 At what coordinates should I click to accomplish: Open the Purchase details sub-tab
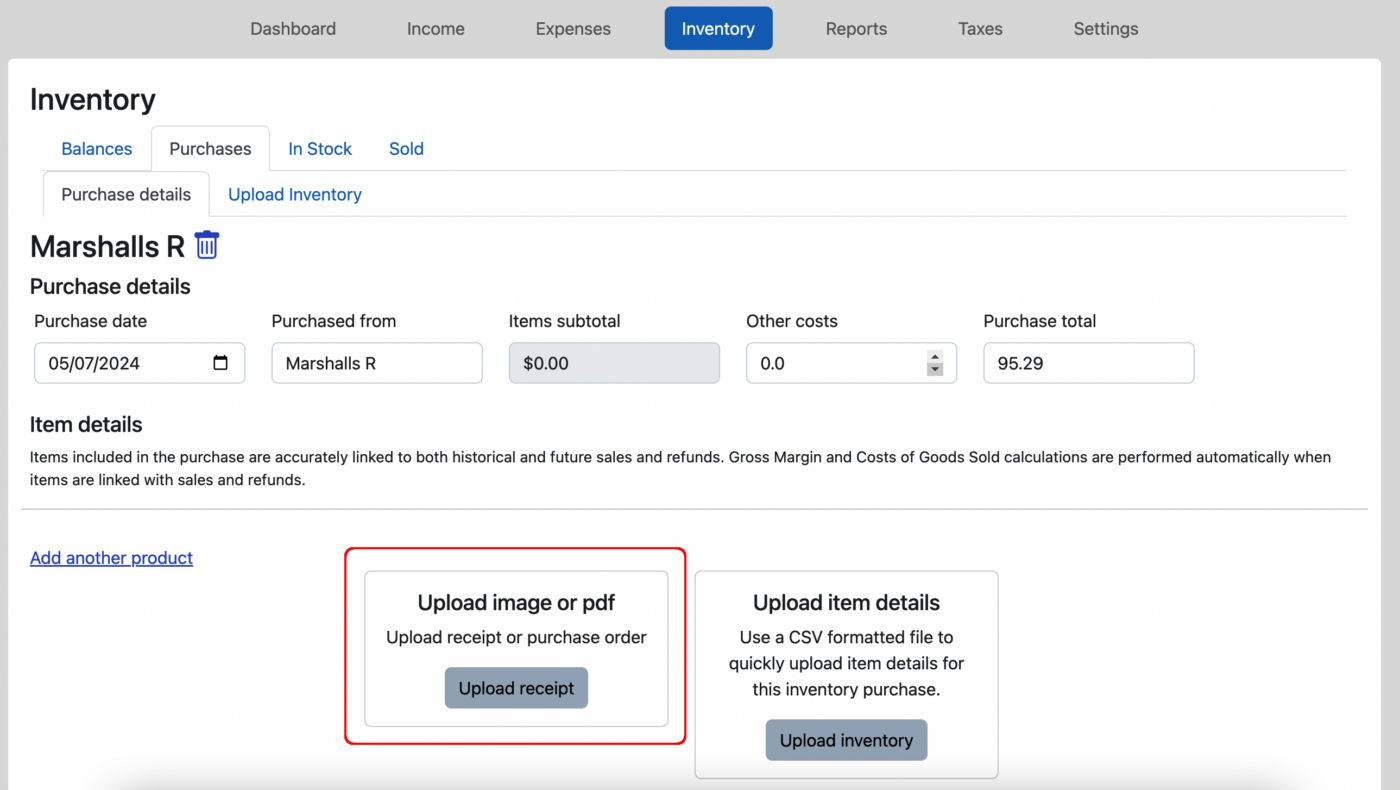125,194
